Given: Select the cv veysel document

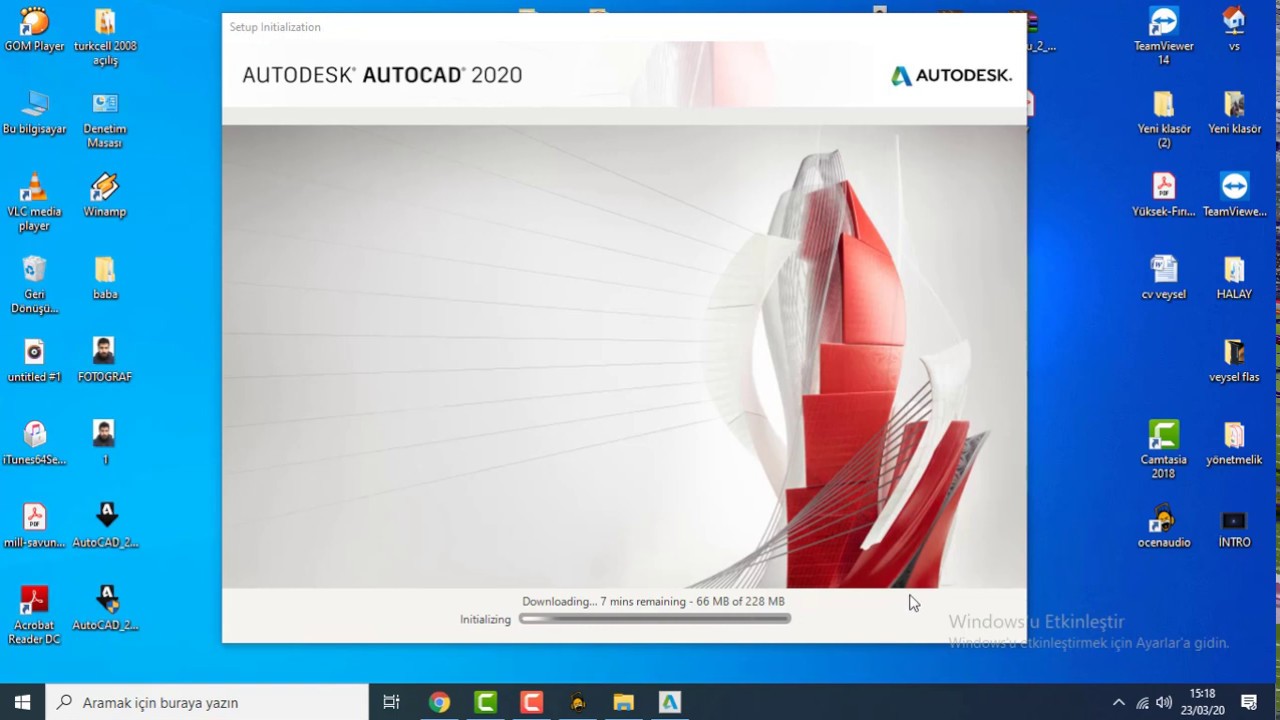Looking at the screenshot, I should [x=1164, y=278].
